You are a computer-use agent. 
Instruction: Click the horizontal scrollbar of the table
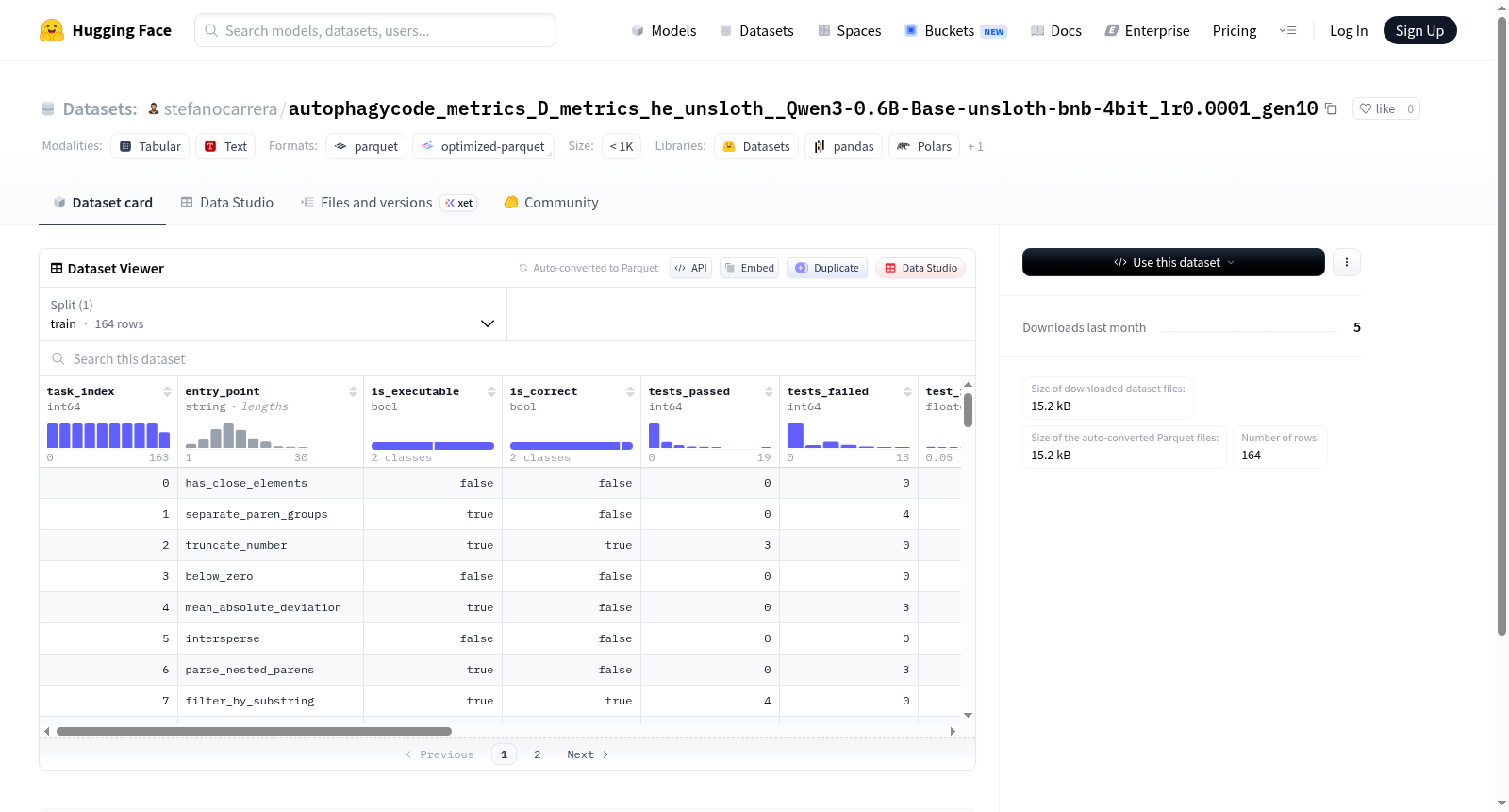pos(254,731)
